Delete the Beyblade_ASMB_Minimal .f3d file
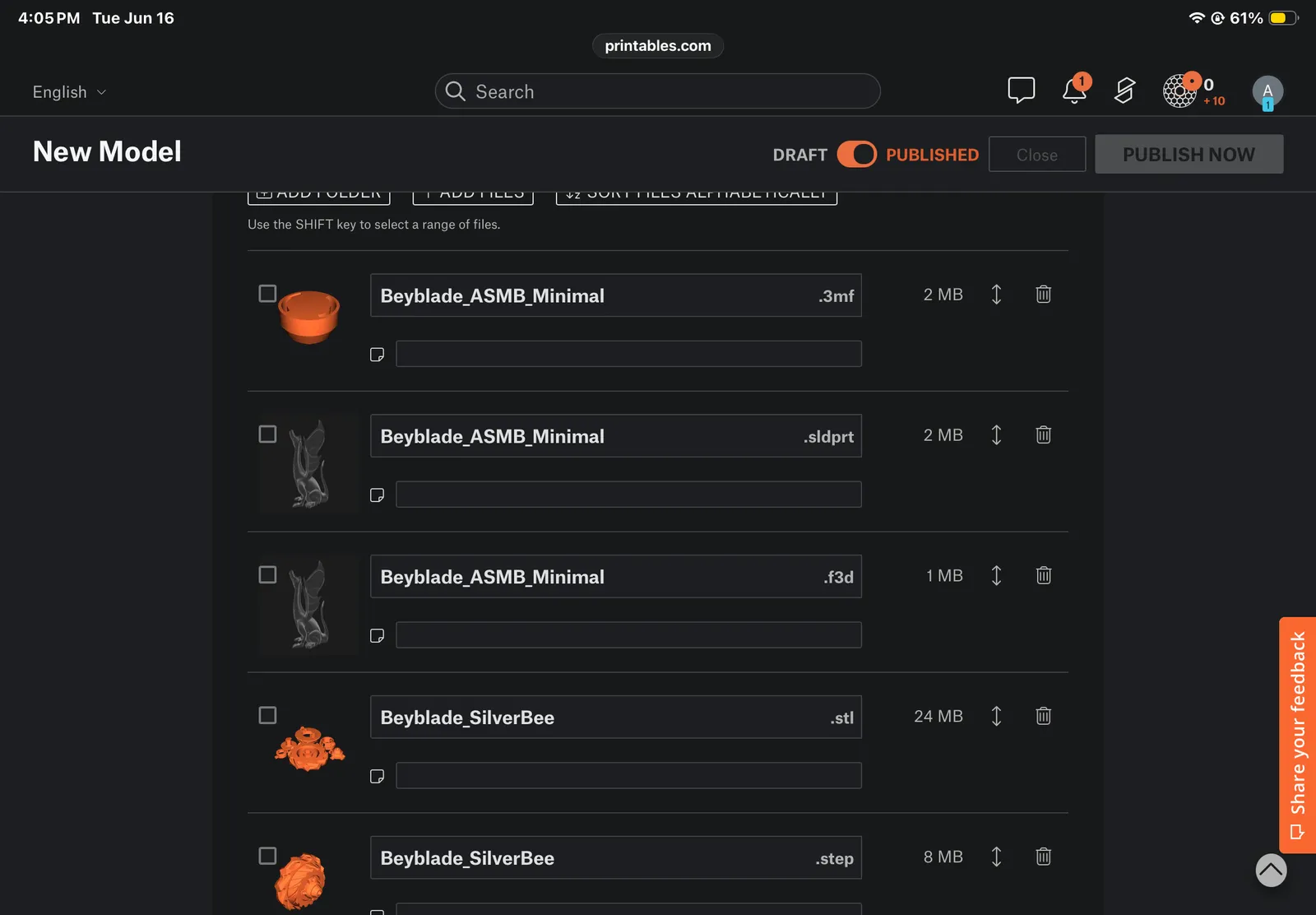 coord(1043,576)
